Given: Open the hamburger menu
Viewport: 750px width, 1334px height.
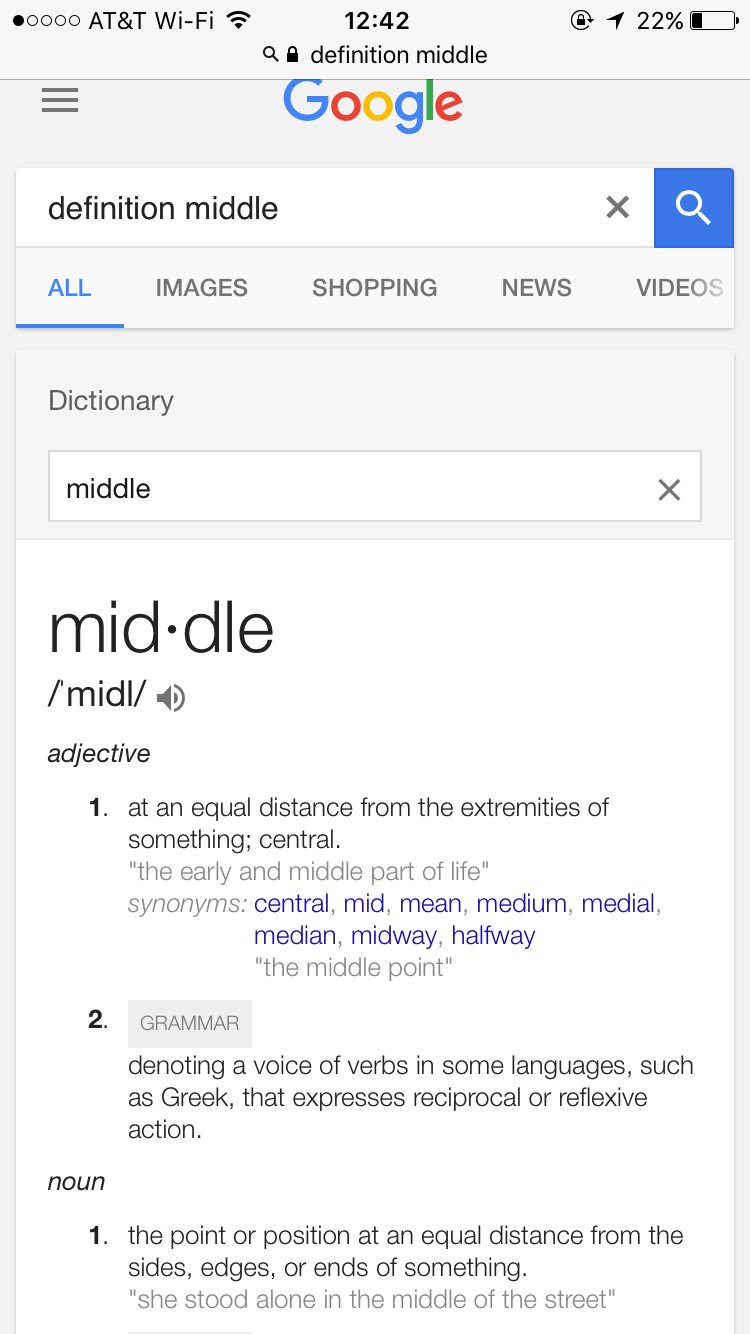Looking at the screenshot, I should pyautogui.click(x=60, y=100).
